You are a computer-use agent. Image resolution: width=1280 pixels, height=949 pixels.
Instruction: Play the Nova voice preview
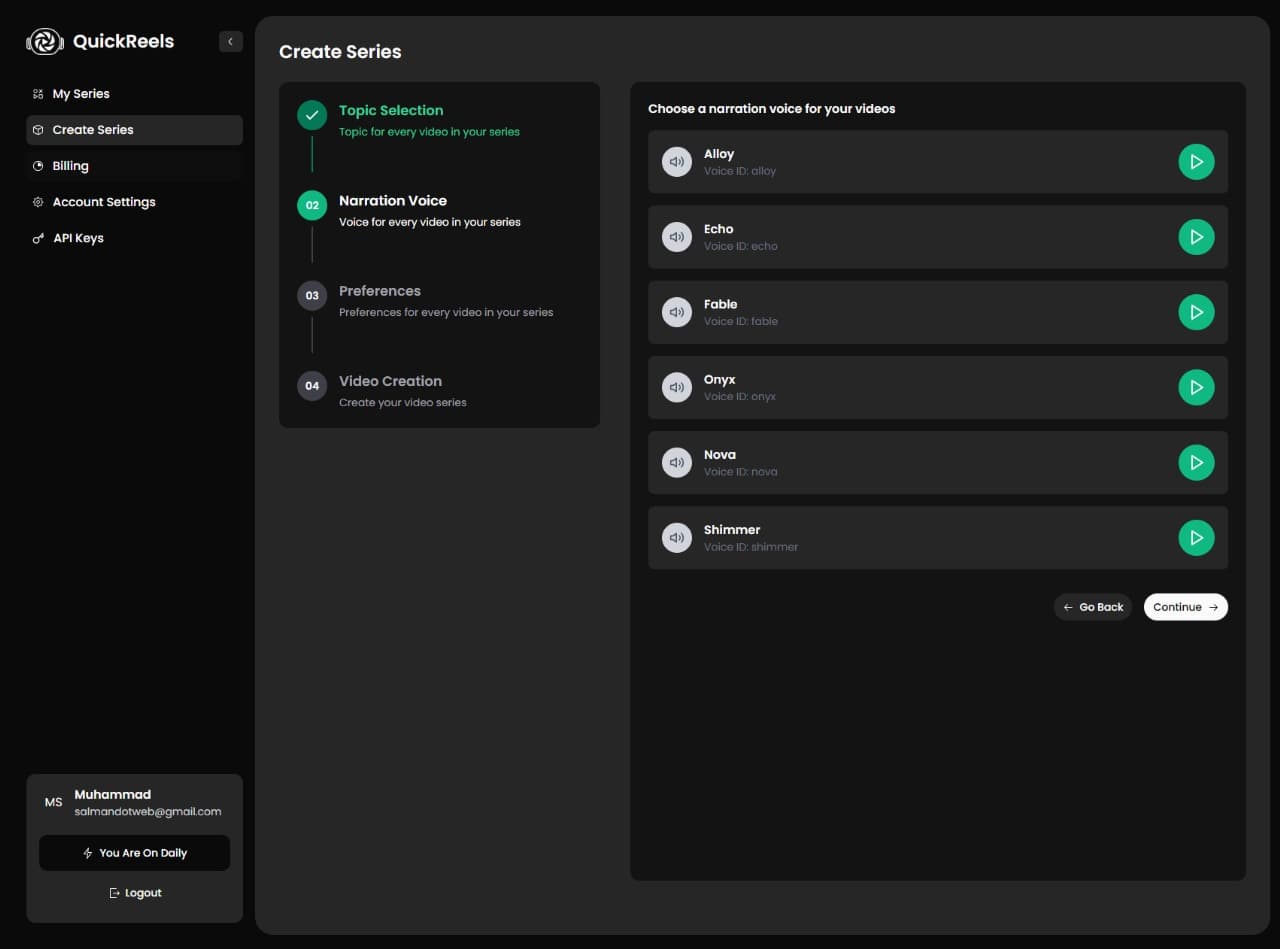pyautogui.click(x=1196, y=462)
